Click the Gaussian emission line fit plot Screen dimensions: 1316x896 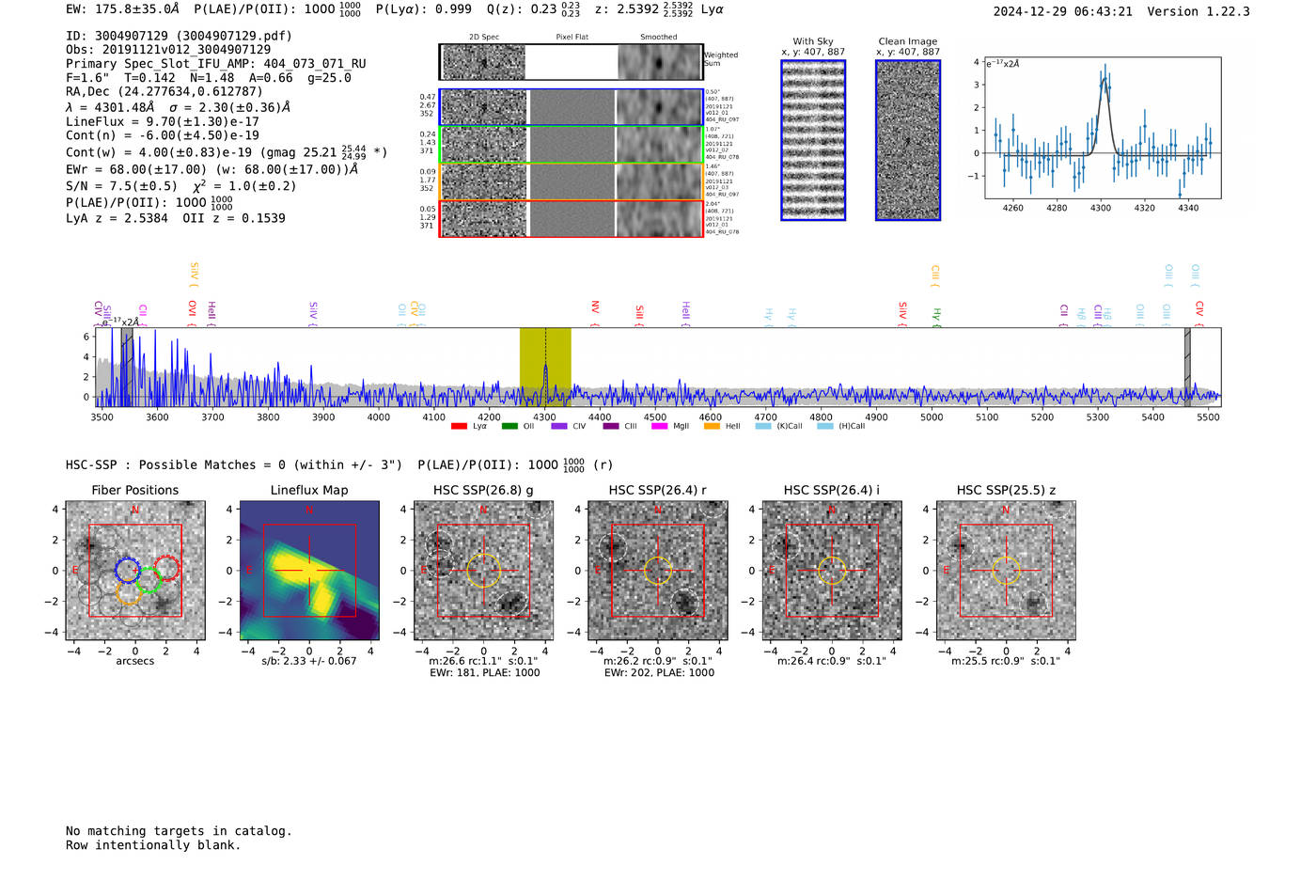pos(1102,128)
